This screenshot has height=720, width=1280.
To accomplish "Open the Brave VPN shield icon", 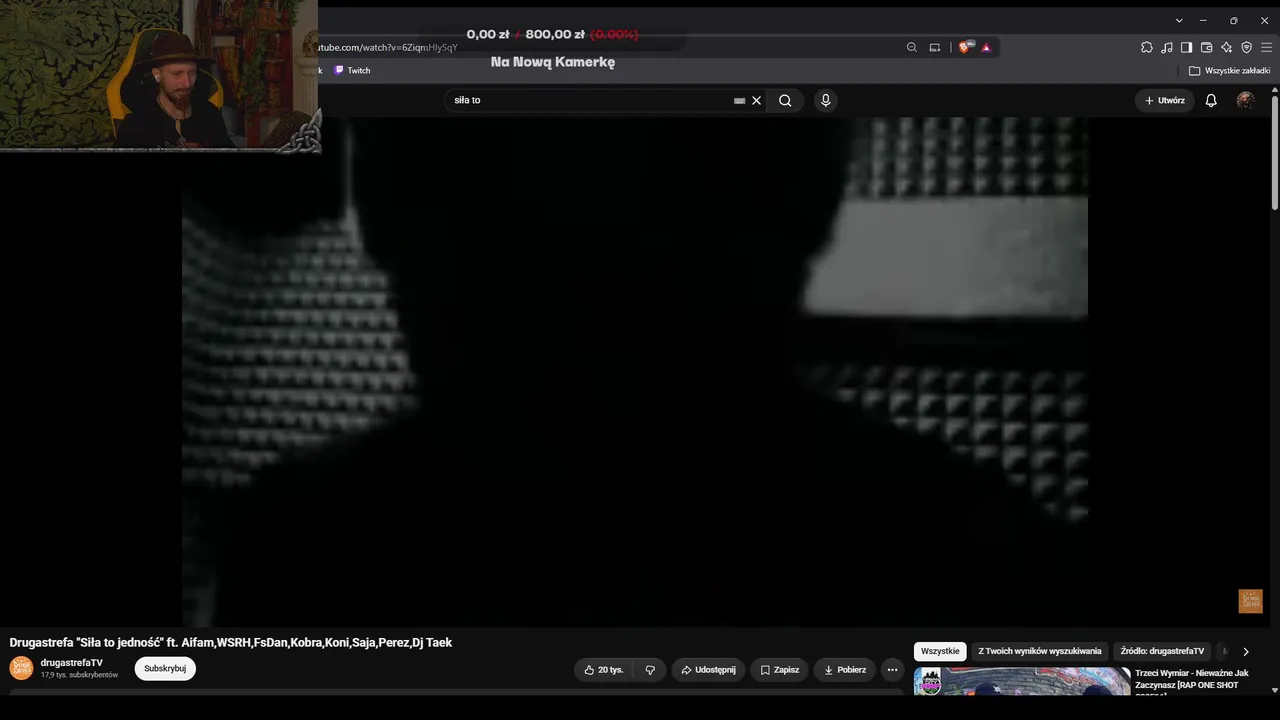I will 1247,47.
